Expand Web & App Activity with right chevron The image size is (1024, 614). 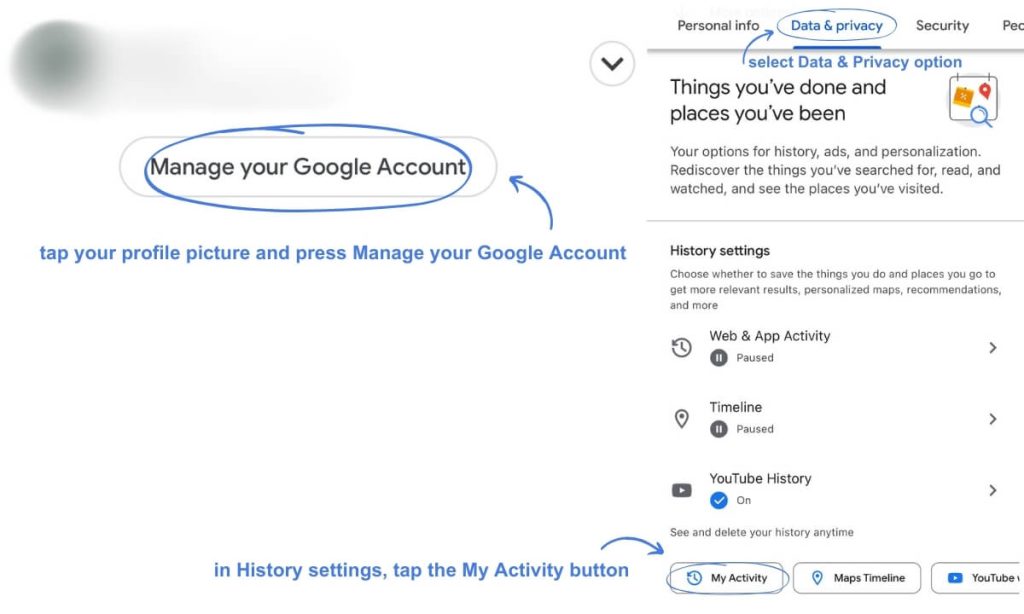click(x=993, y=347)
